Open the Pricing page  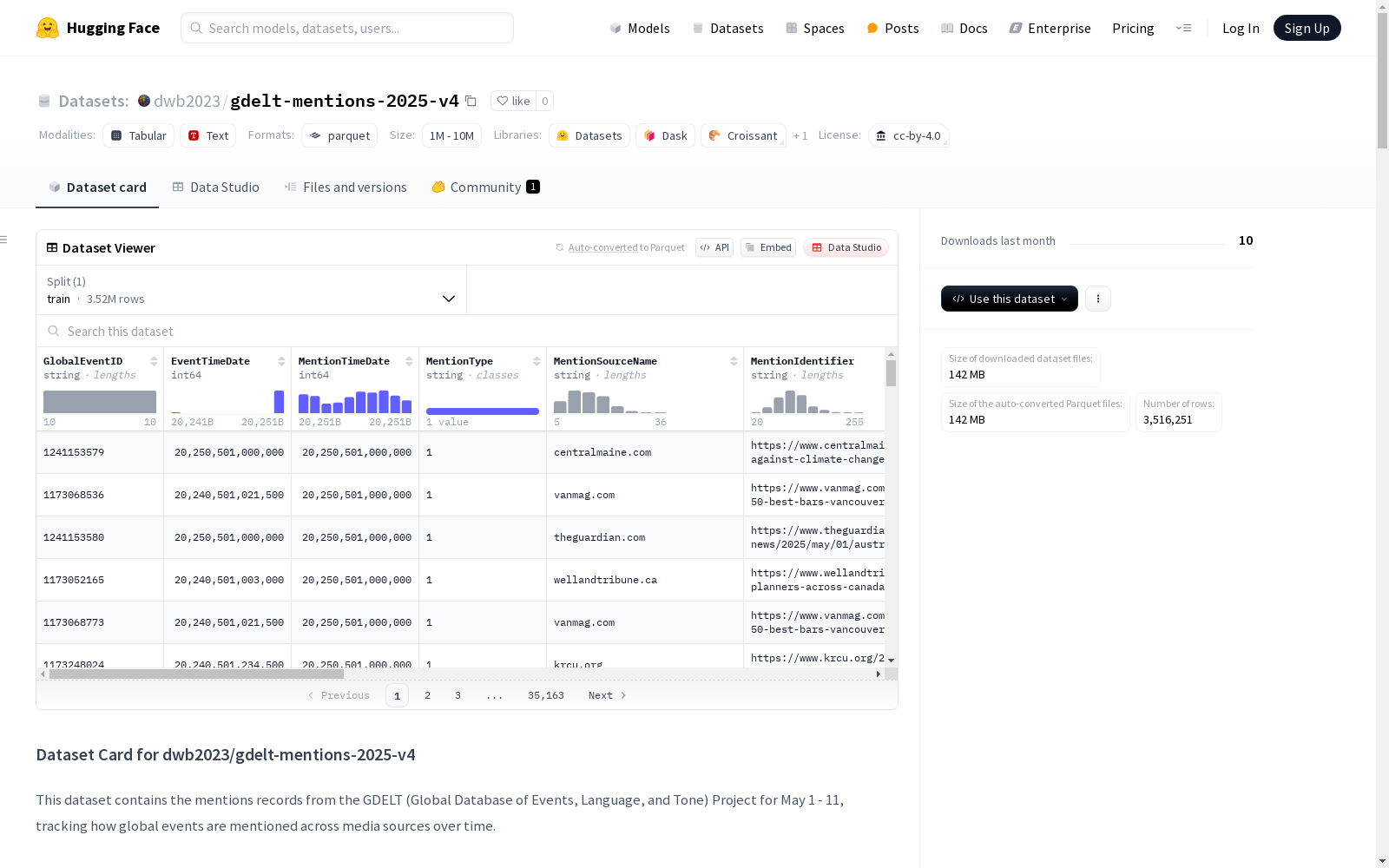click(1133, 28)
